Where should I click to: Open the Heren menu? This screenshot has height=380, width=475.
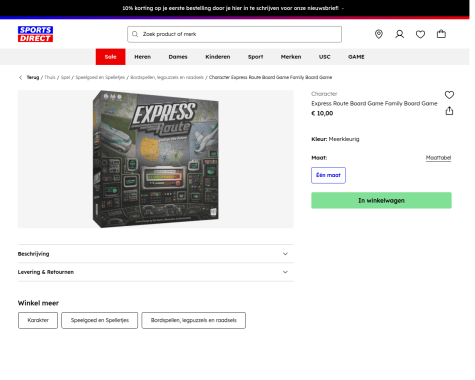click(143, 57)
